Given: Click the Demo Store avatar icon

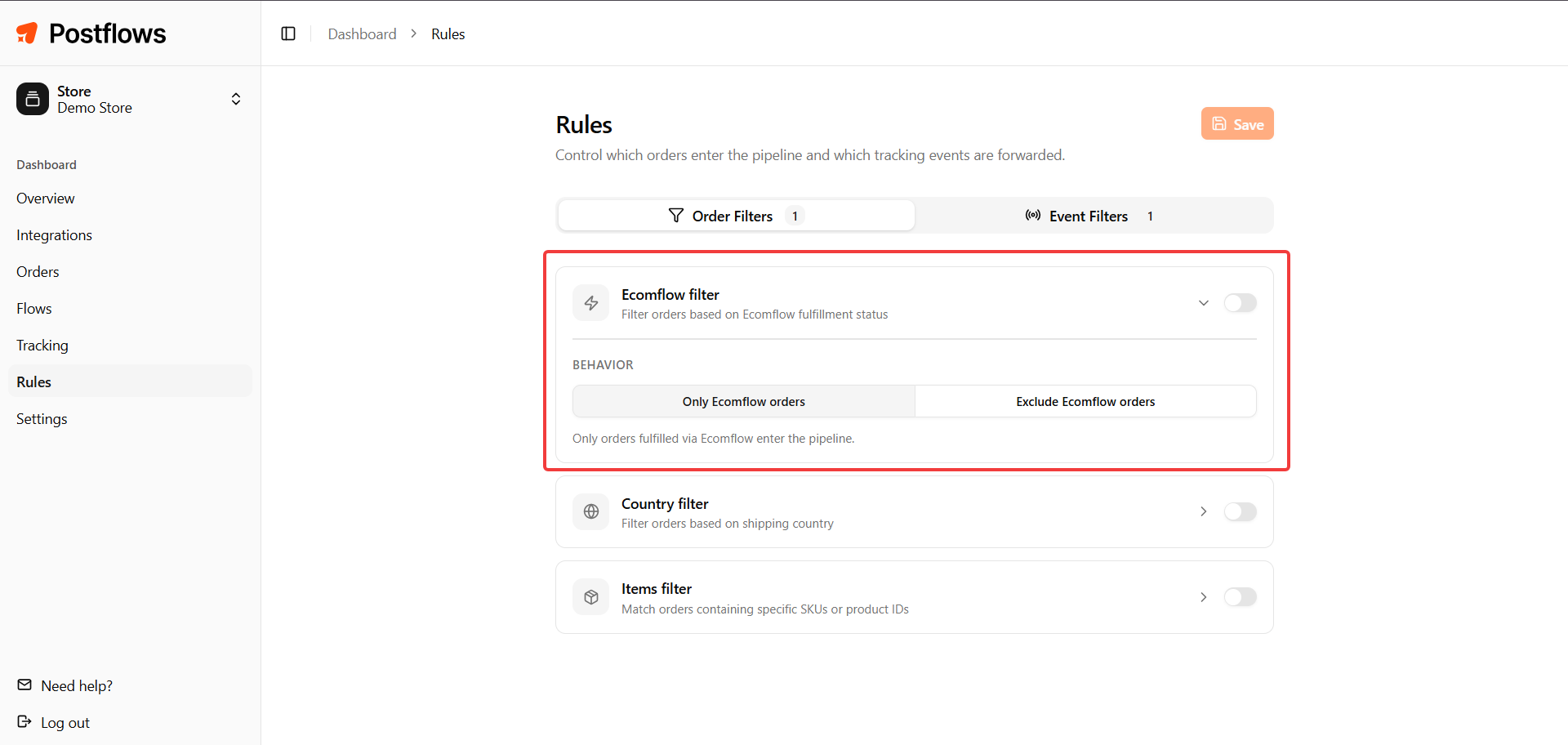Looking at the screenshot, I should point(33,99).
